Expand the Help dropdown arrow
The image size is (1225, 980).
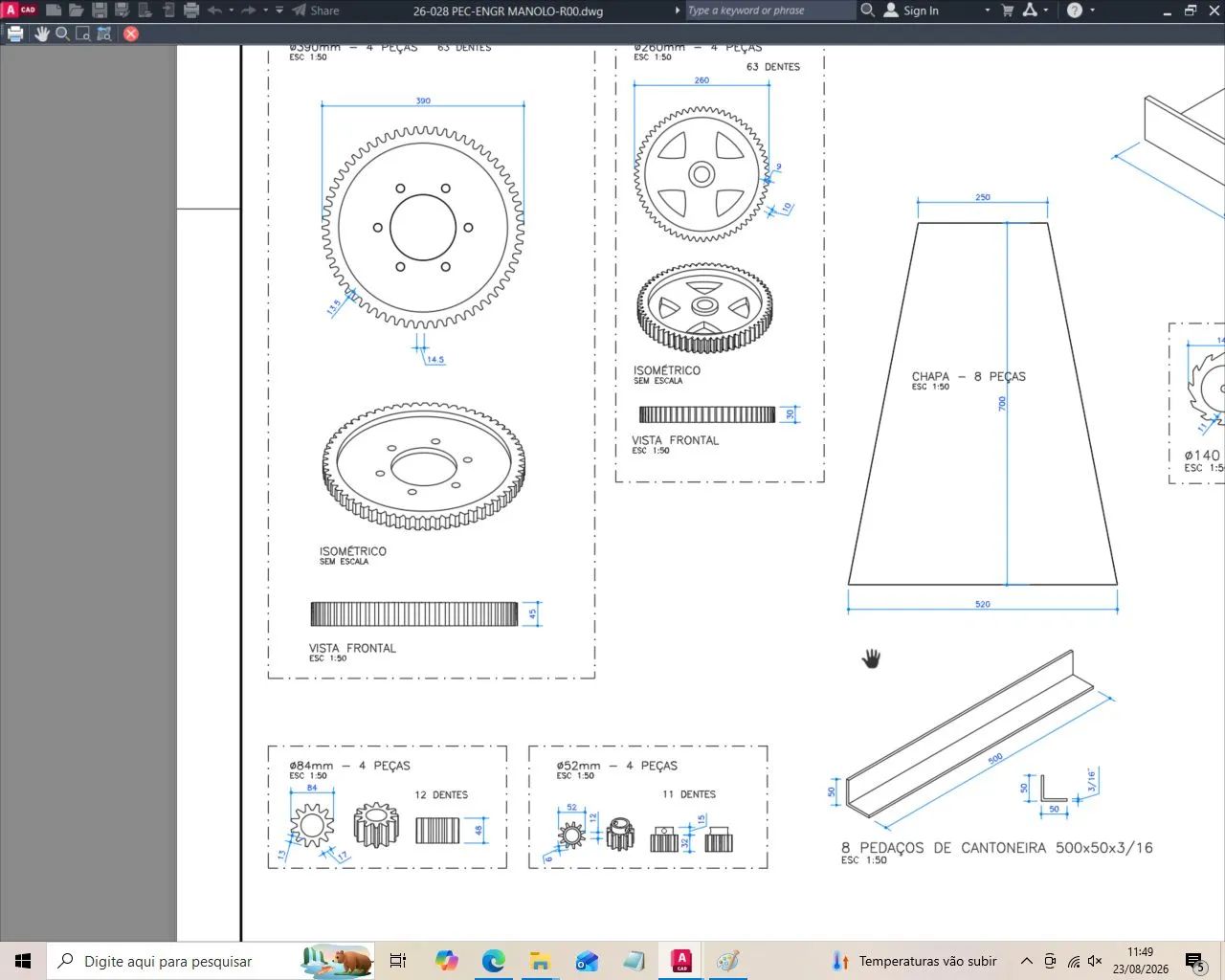coord(1093,11)
